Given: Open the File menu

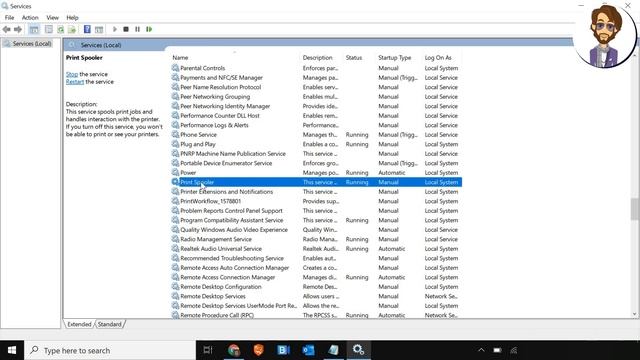Looking at the screenshot, I should [9, 18].
